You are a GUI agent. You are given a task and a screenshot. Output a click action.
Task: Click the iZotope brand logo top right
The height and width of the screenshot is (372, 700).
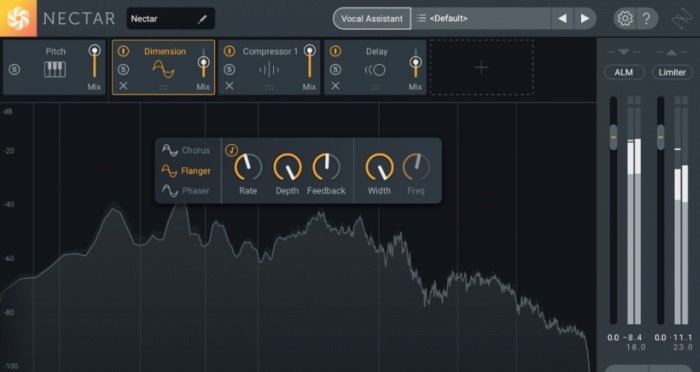(682, 18)
